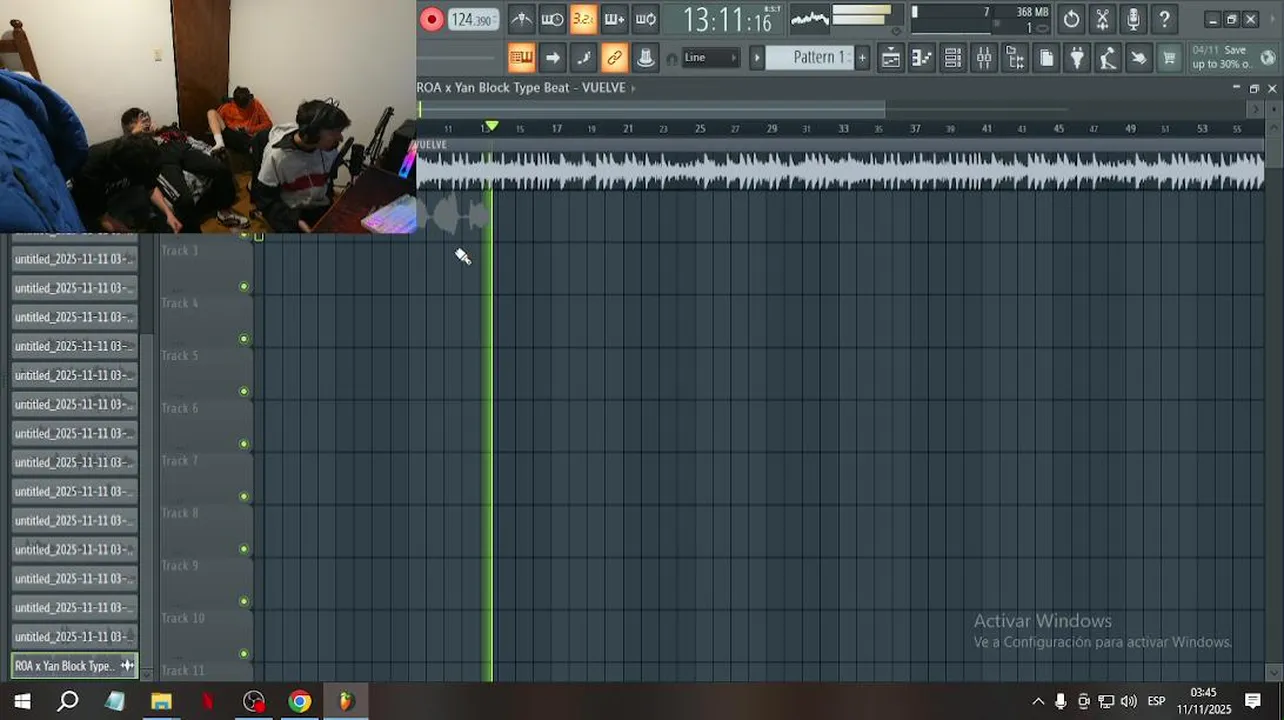
Task: Click the stamp-shaped toolbar icon
Action: pyautogui.click(x=646, y=58)
